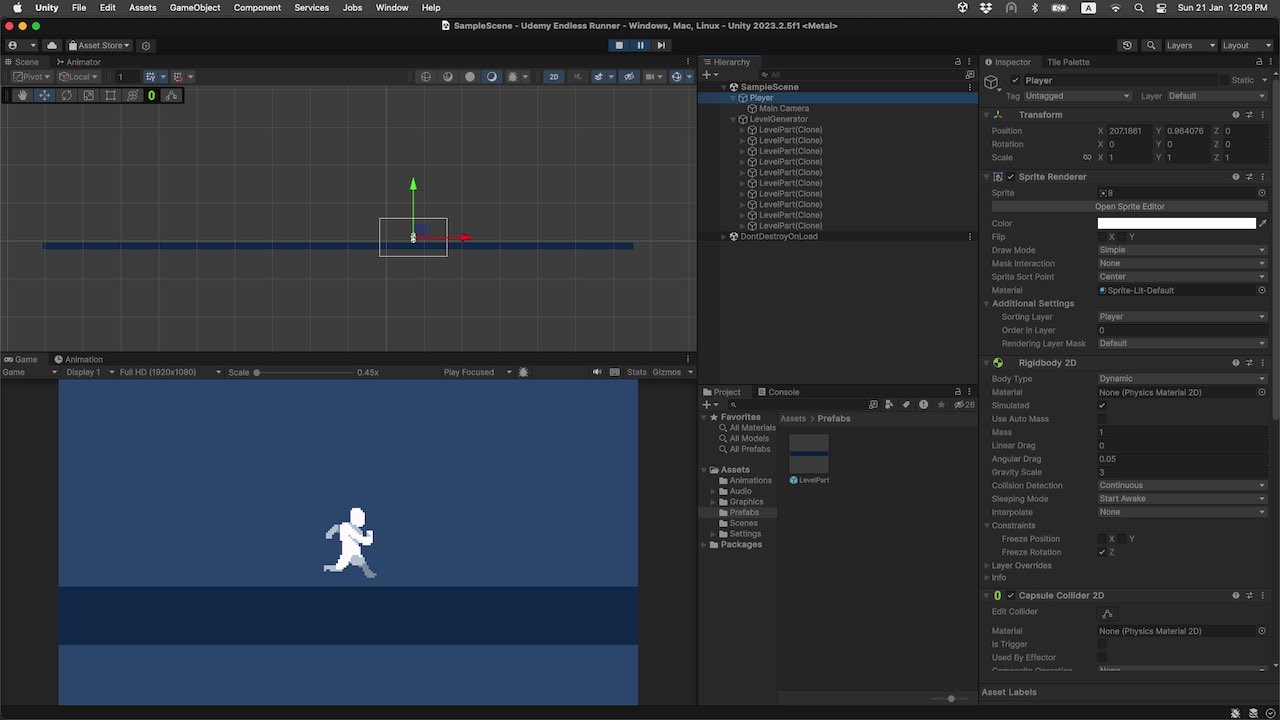Open the Full HD resolution dropdown

169,372
